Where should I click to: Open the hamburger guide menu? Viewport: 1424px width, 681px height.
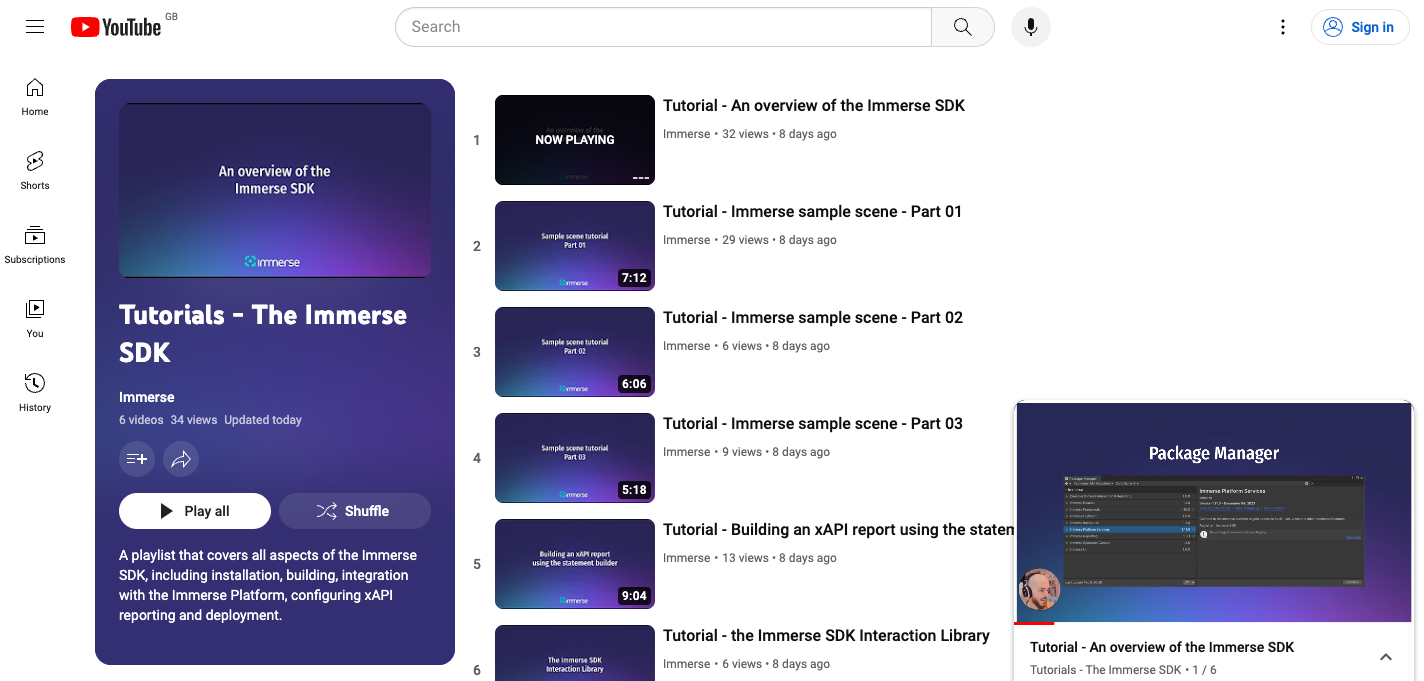pos(35,27)
